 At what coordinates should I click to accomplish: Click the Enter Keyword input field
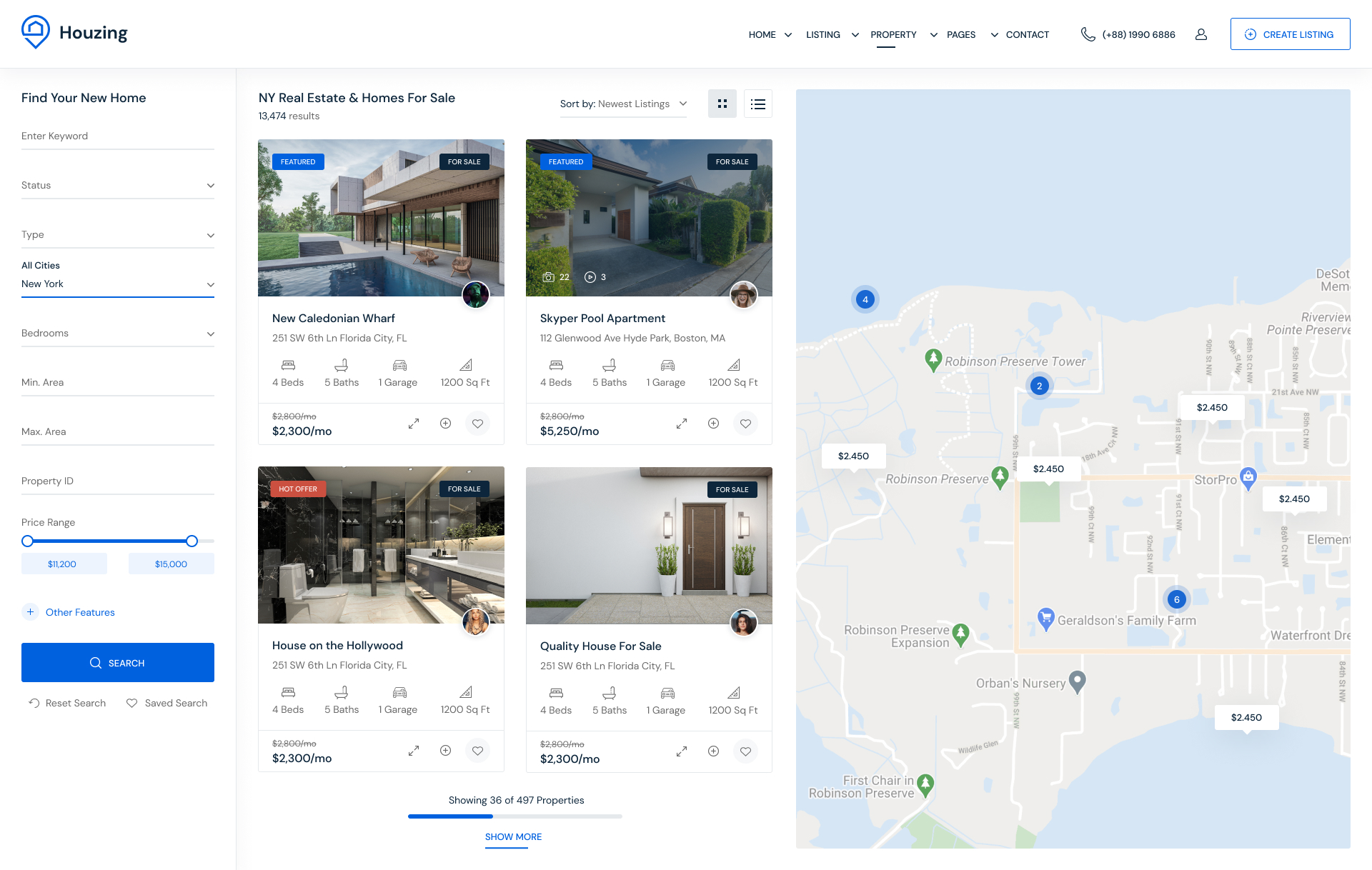click(118, 136)
